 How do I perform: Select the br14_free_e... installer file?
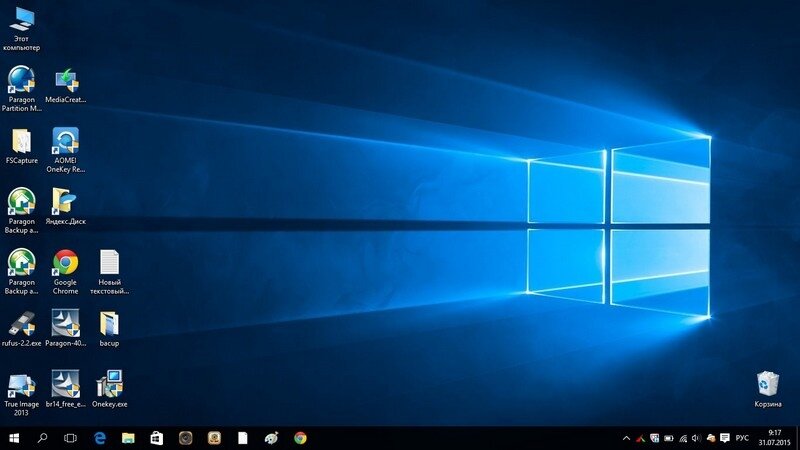65,389
